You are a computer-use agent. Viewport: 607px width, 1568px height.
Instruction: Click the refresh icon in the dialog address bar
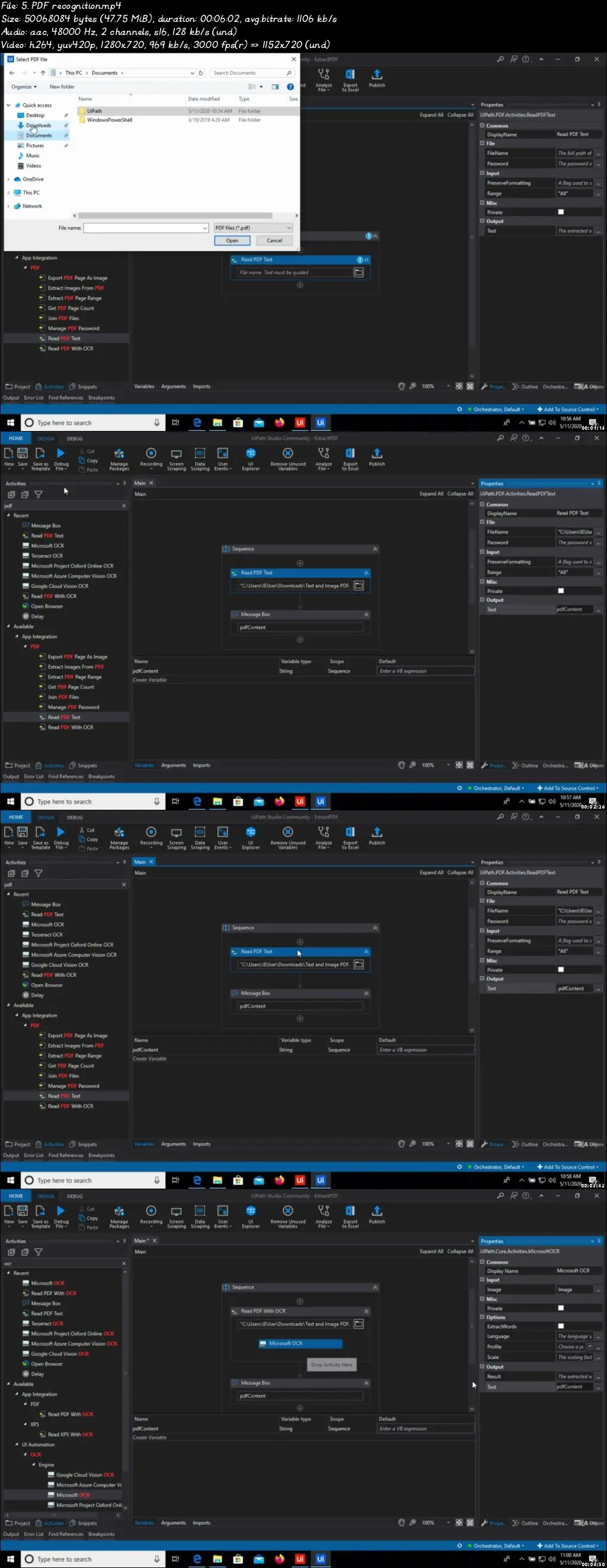(201, 73)
